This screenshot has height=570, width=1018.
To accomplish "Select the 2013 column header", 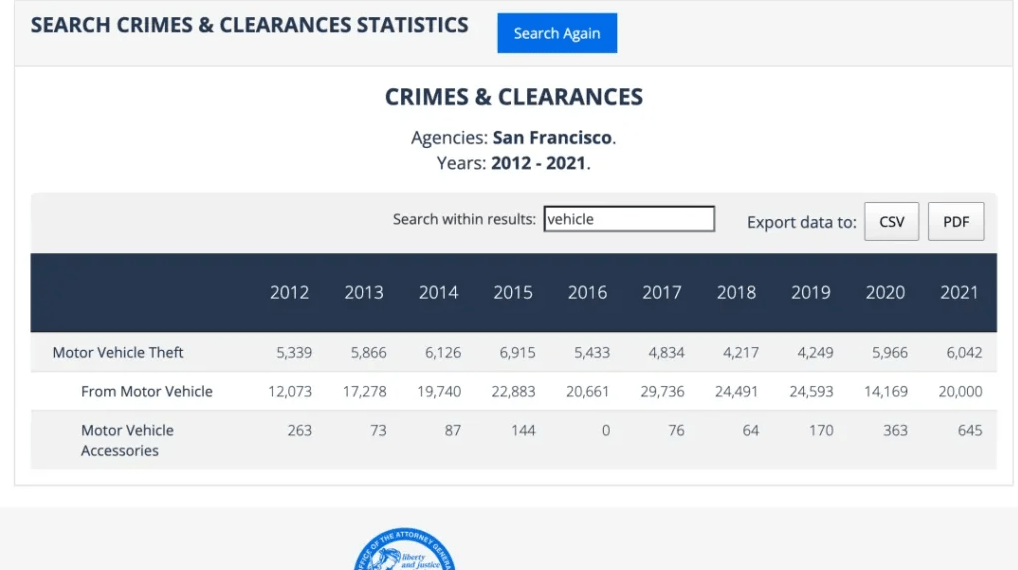I will (x=364, y=292).
